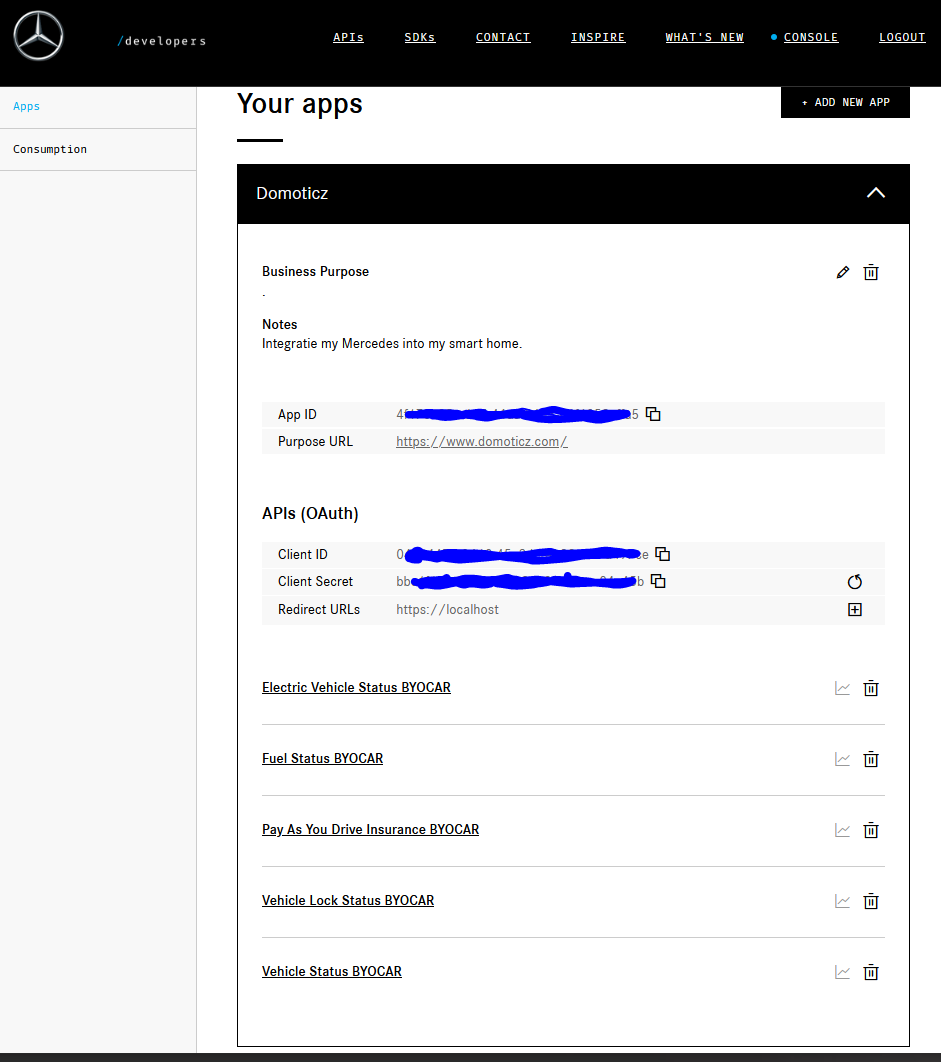Click the 'Redirect URLs' label
The width and height of the screenshot is (941, 1062).
pyautogui.click(x=318, y=610)
